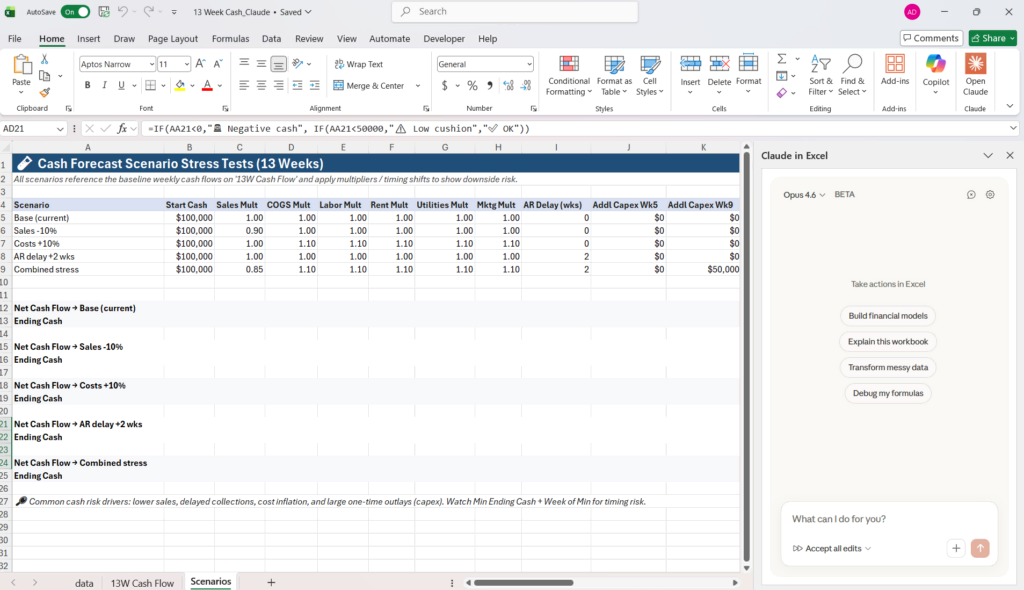The width and height of the screenshot is (1024, 590).
Task: Click the Delete cells icon
Action: point(719,65)
